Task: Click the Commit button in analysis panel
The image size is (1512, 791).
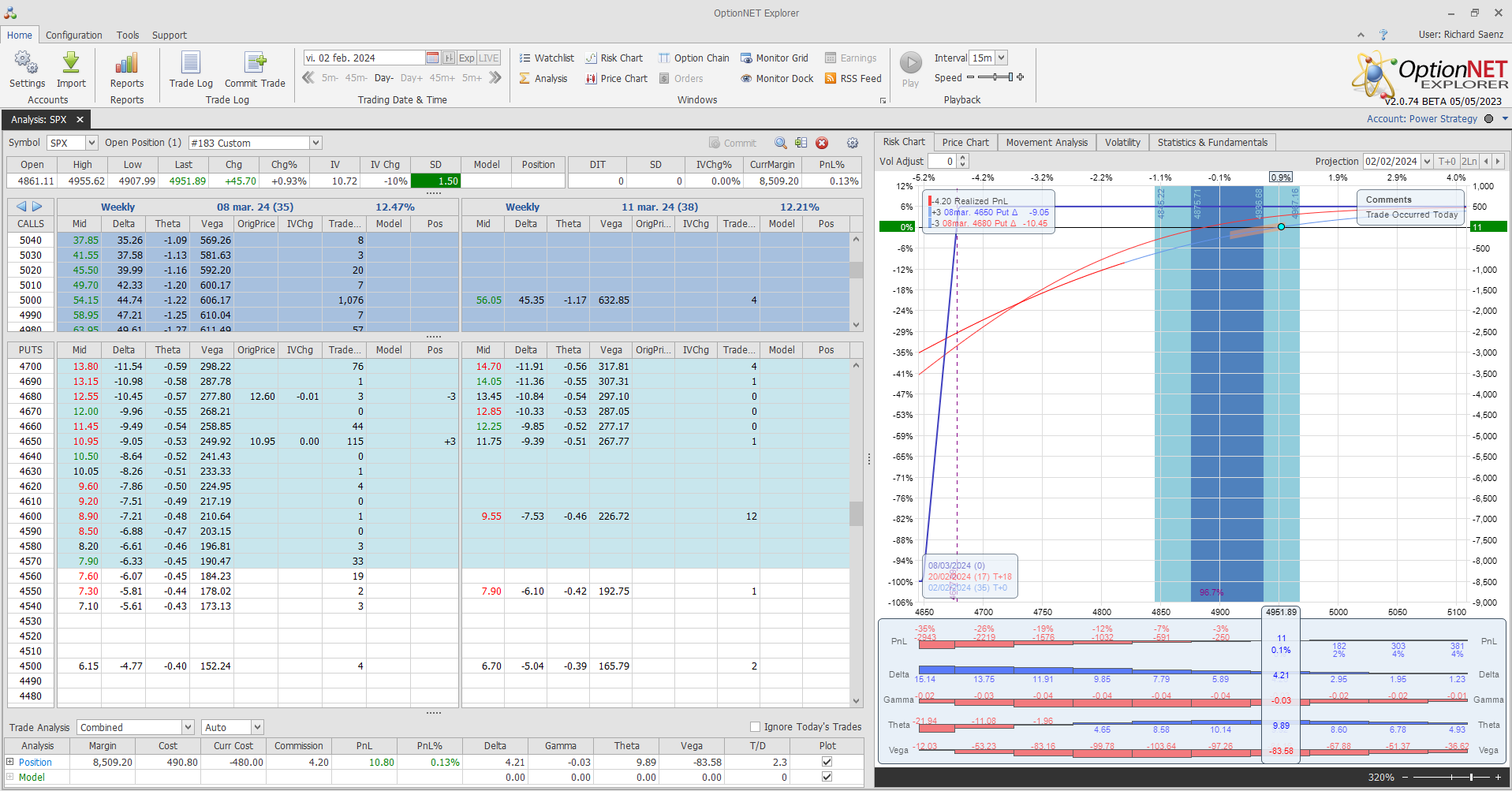Action: (733, 143)
